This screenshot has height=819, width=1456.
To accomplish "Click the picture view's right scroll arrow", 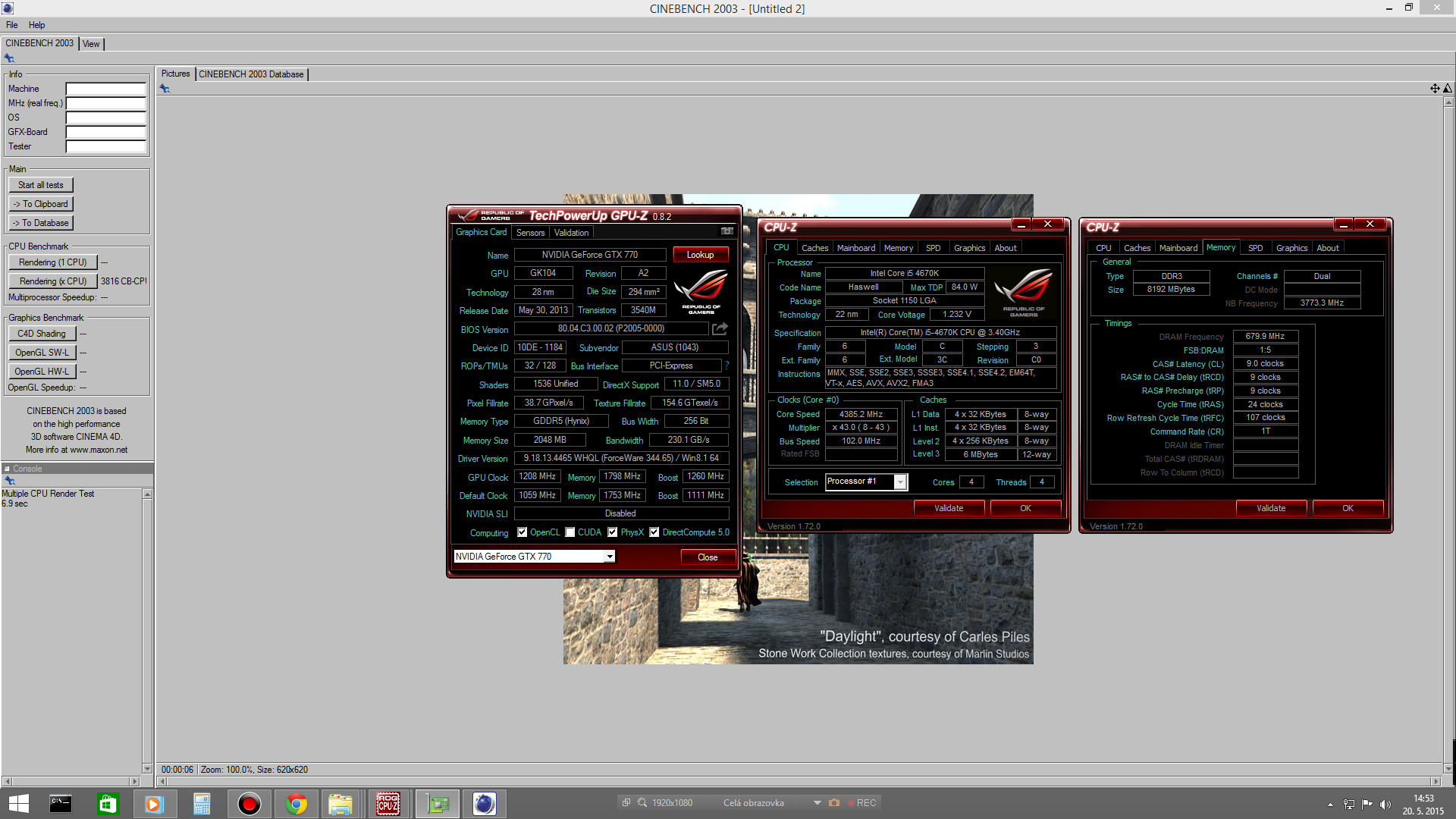I will coord(1435,781).
